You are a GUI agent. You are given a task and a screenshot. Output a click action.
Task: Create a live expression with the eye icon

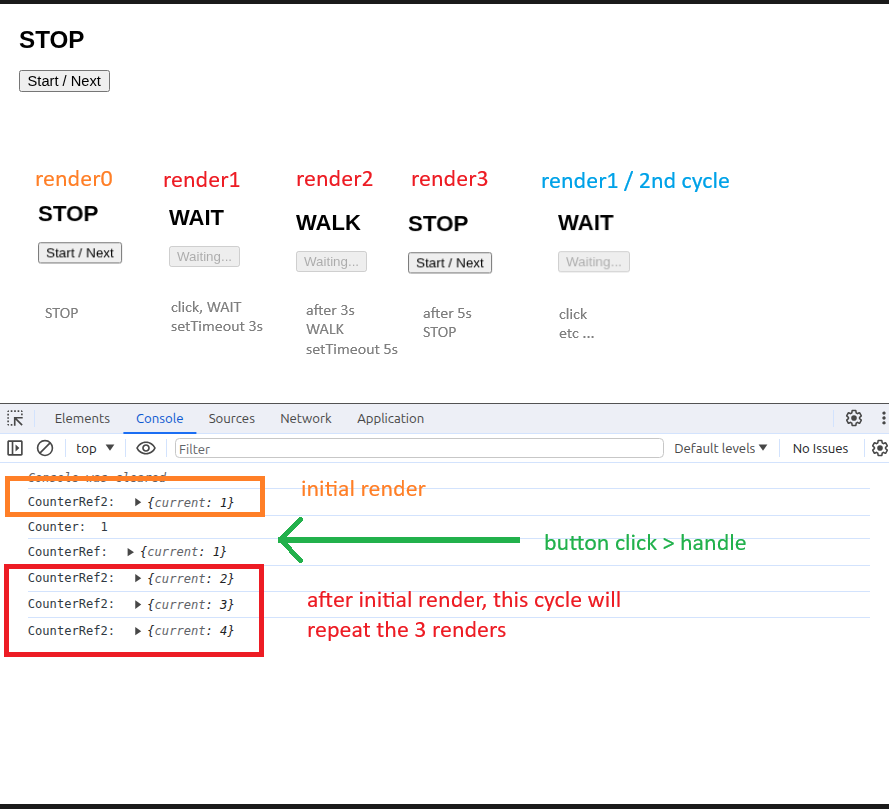click(146, 448)
